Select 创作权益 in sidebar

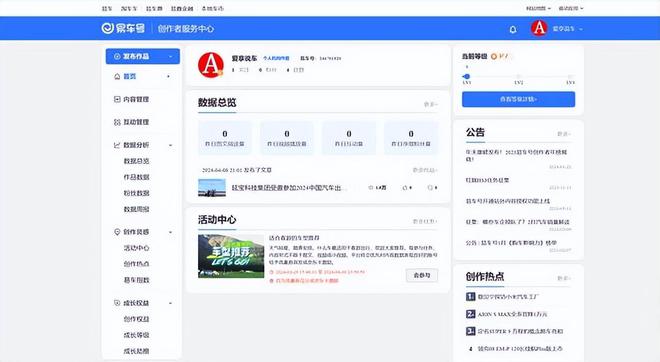coord(136,319)
